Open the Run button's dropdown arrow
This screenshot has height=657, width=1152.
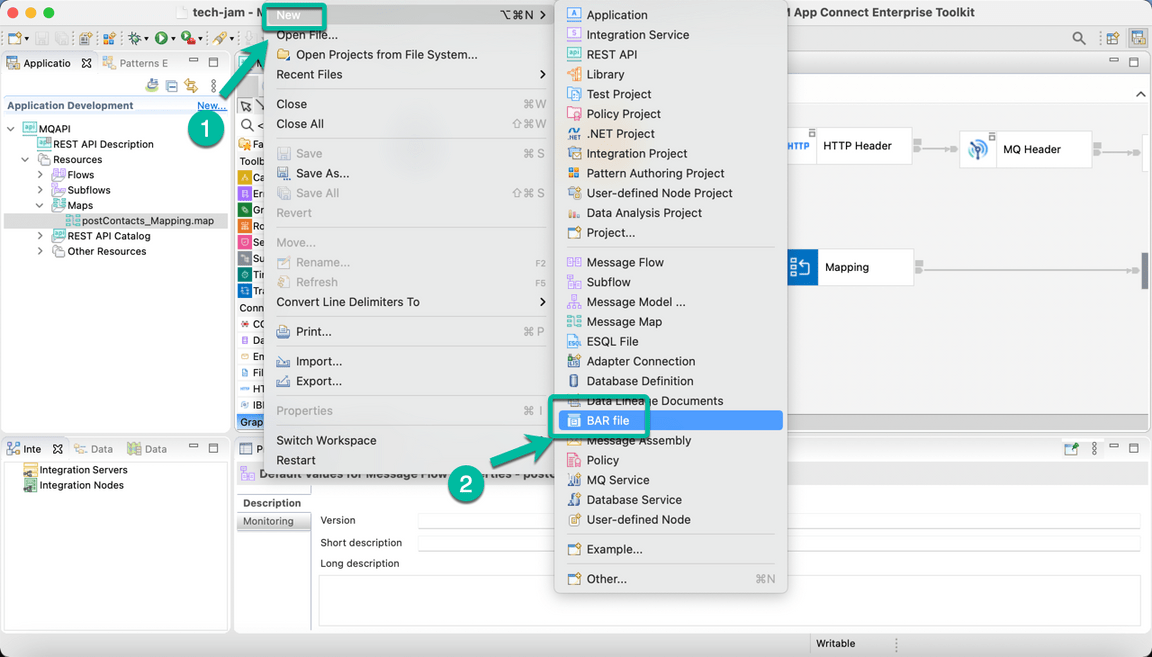point(172,37)
